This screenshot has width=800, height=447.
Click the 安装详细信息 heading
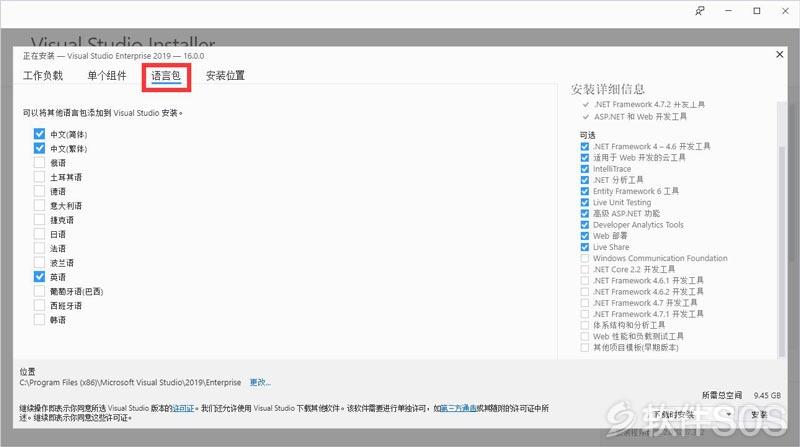pos(608,89)
